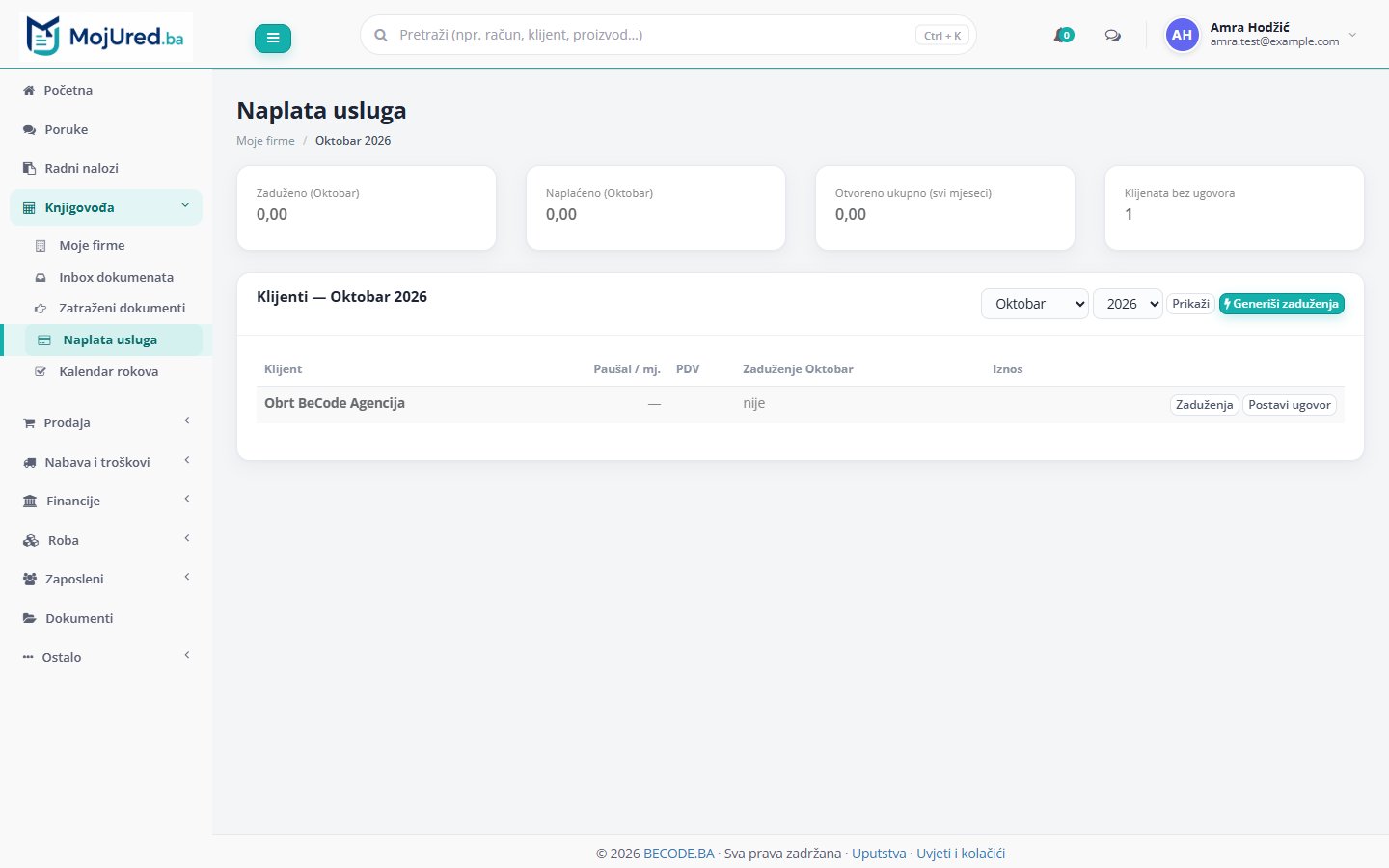This screenshot has height=868, width=1389.
Task: Click the Prikaži button
Action: (1190, 304)
